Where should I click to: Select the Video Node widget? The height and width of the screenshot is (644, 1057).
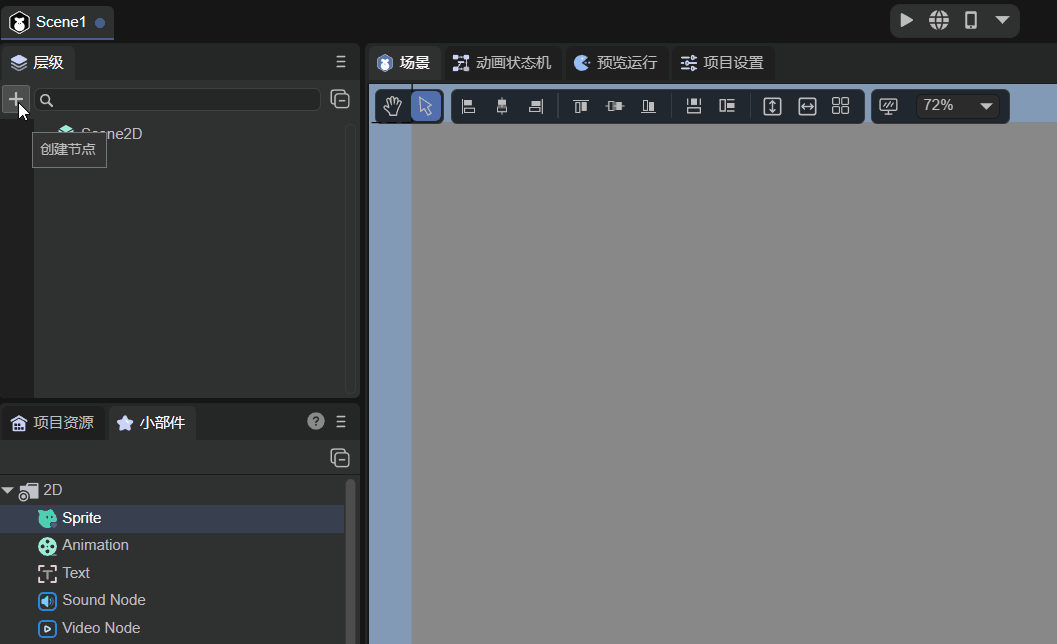pyautogui.click(x=100, y=628)
